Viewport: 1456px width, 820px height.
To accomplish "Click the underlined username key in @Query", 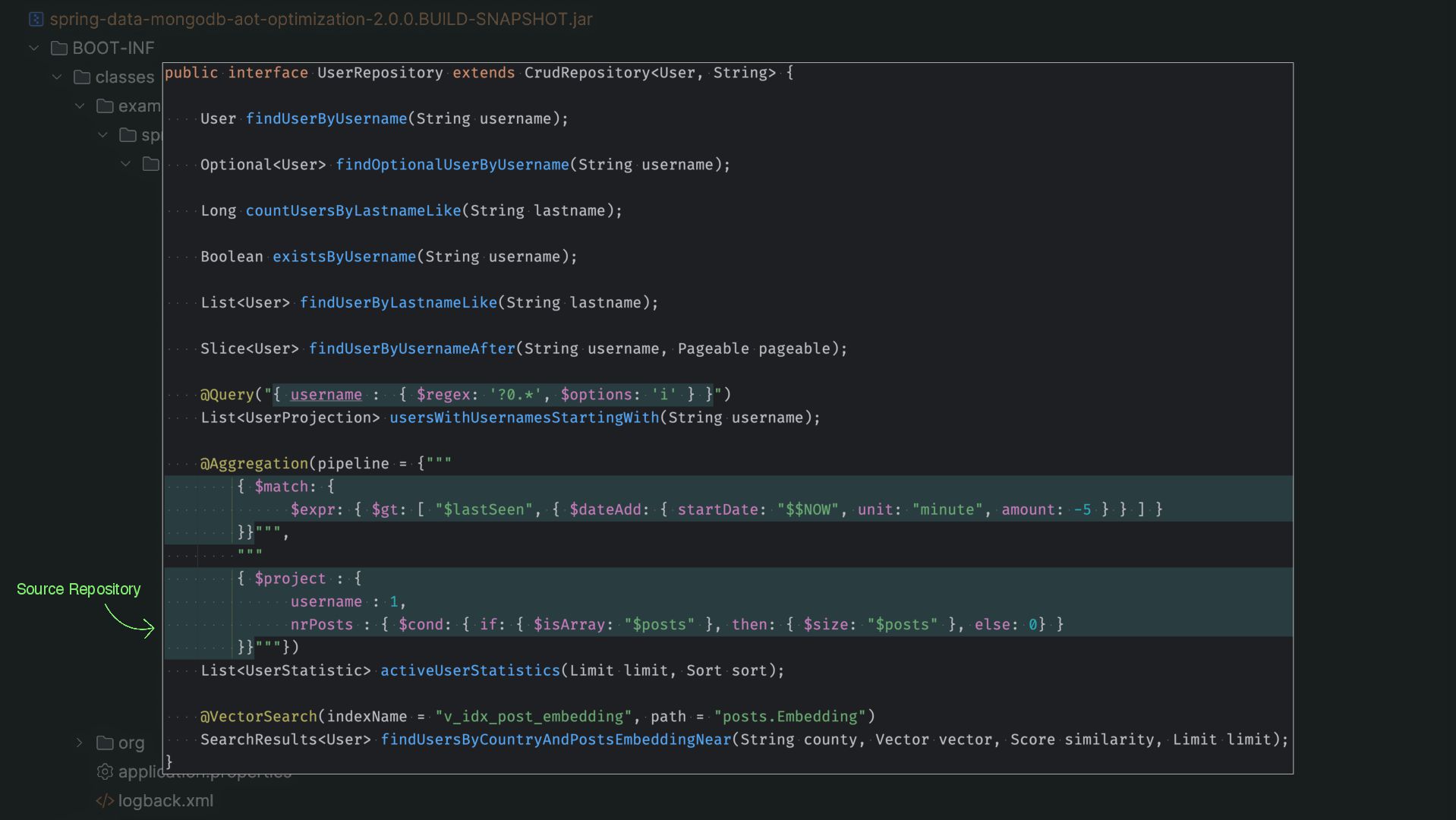I will pos(326,395).
